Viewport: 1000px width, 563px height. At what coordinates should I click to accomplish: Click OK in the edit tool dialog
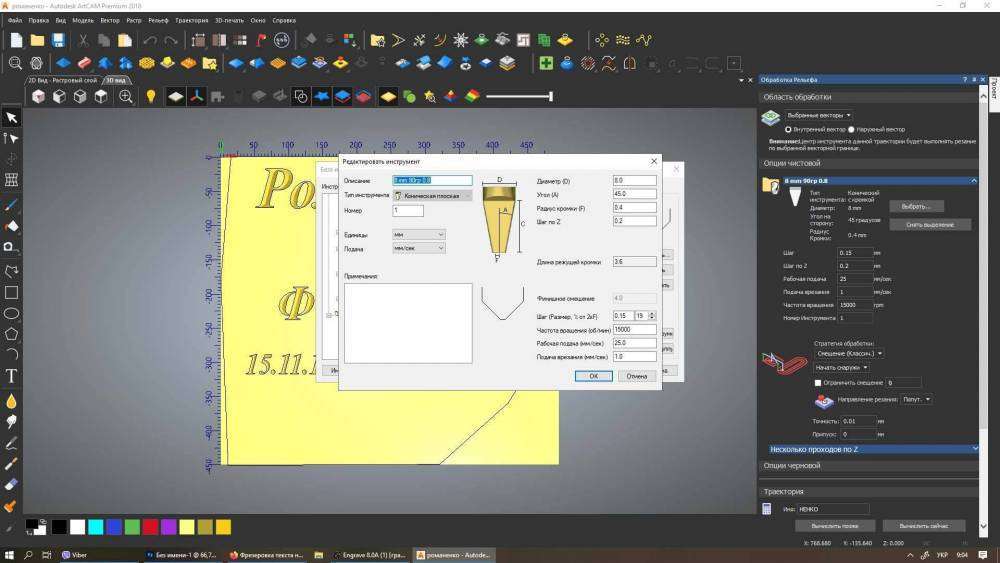click(x=593, y=376)
